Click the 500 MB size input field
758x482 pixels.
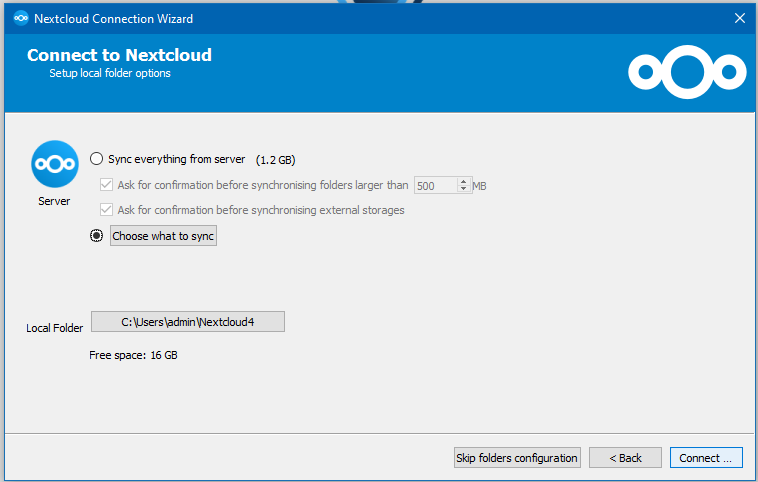tap(435, 185)
